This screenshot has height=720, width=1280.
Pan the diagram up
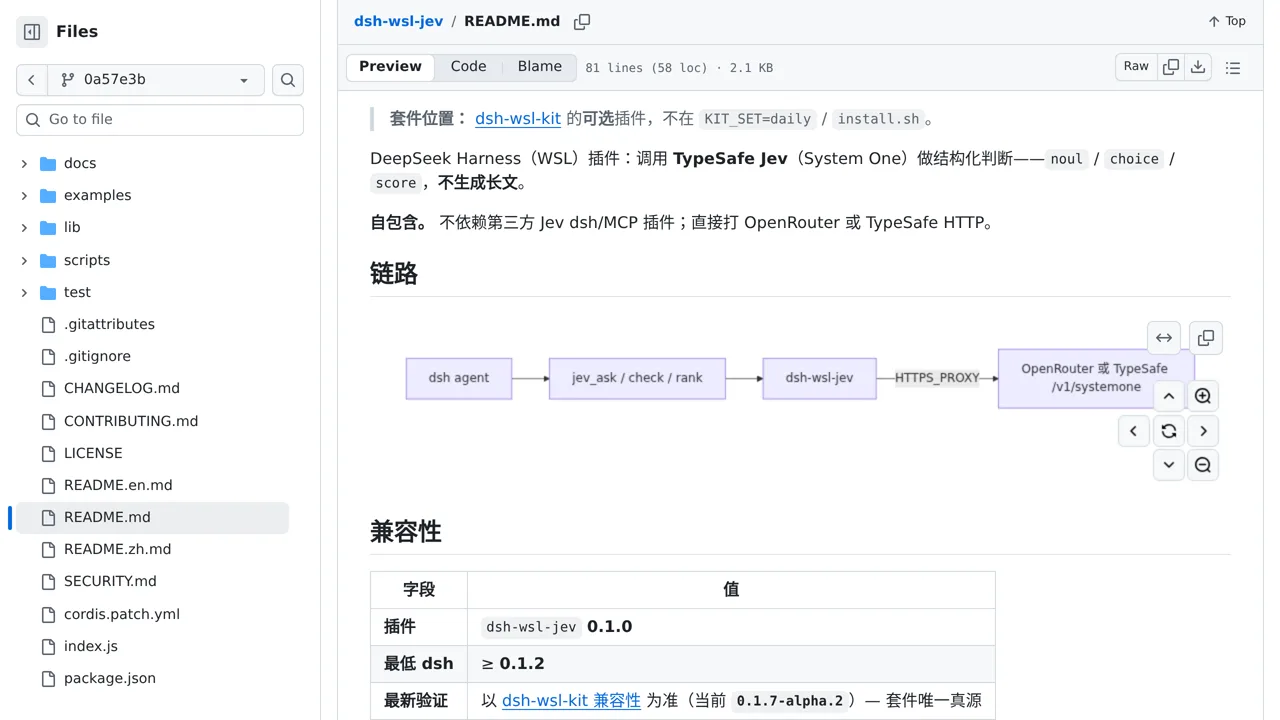[x=1168, y=396]
